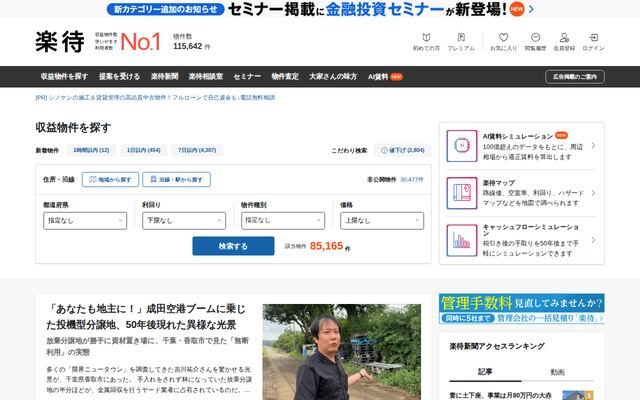Viewport: 640px width, 400px height.
Task: Click chevron beside 楽待マップ
Action: pyautogui.click(x=593, y=193)
